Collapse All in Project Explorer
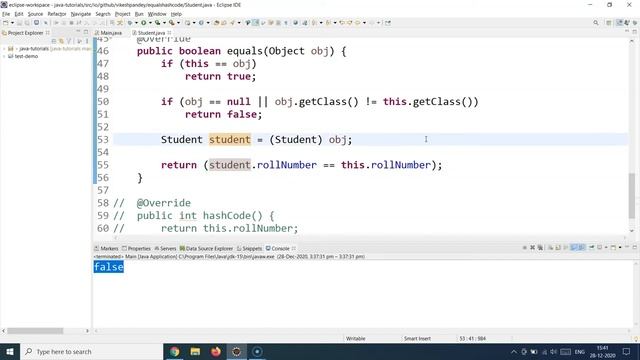The height and width of the screenshot is (360, 640). click(x=53, y=41)
